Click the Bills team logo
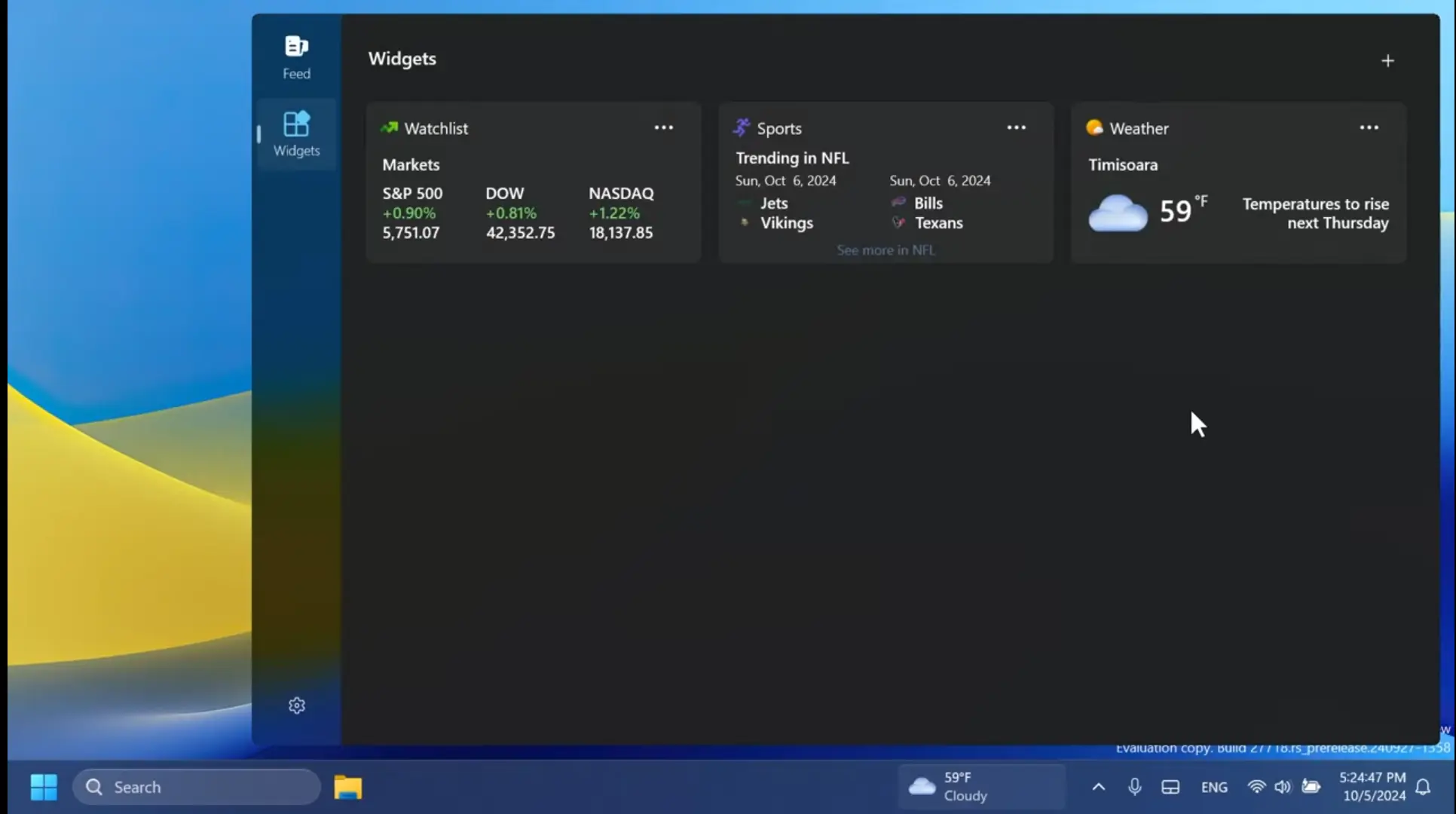The width and height of the screenshot is (1456, 814). [x=898, y=202]
